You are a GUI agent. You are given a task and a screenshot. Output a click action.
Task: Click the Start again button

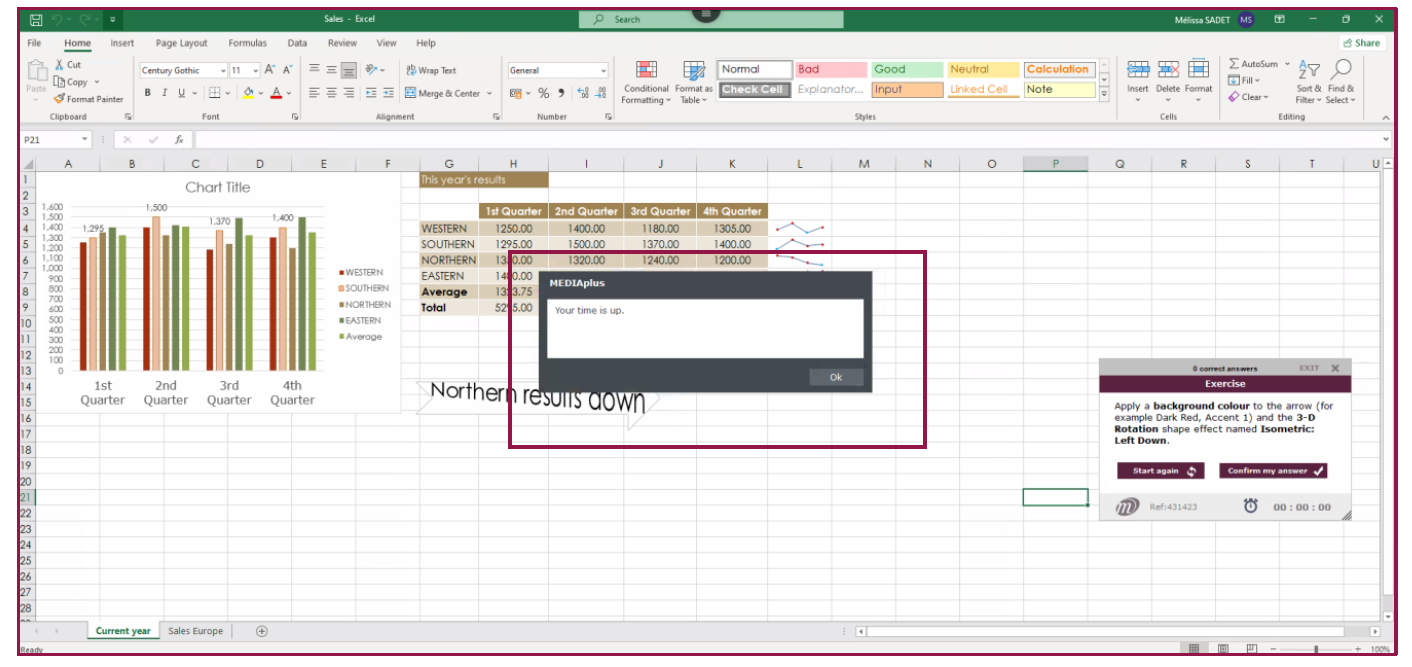1160,471
